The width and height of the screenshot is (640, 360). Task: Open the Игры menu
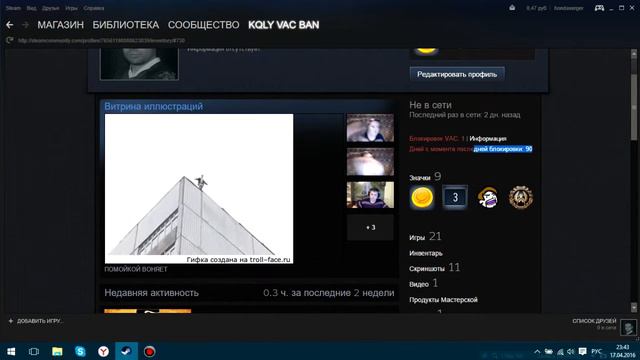click(x=71, y=8)
